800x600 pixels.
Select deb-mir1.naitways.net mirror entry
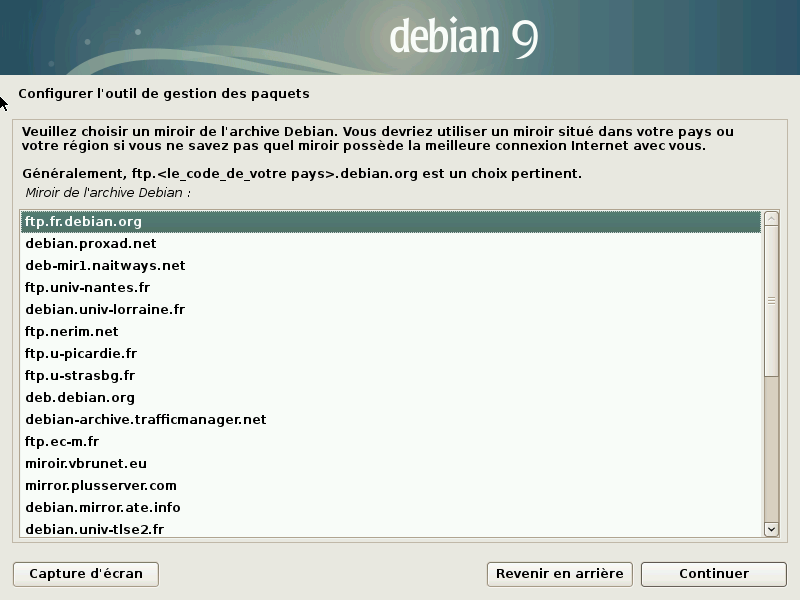[x=105, y=266]
